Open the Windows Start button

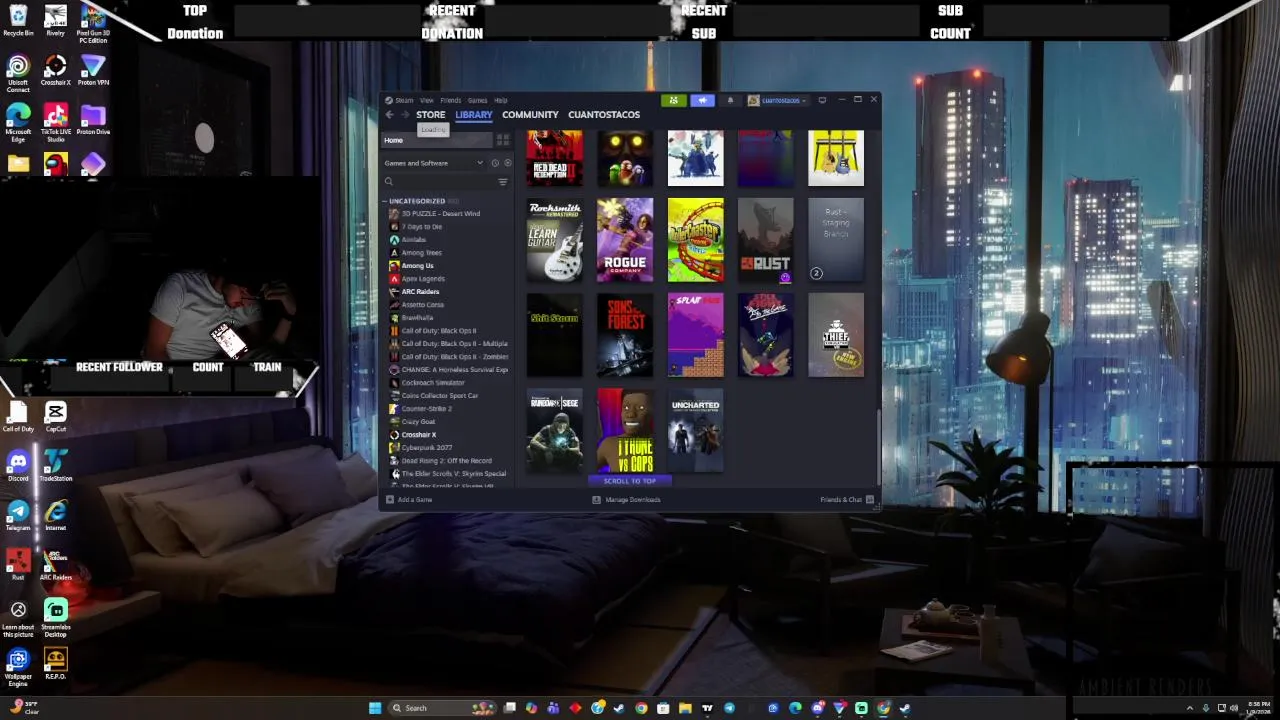(375, 708)
